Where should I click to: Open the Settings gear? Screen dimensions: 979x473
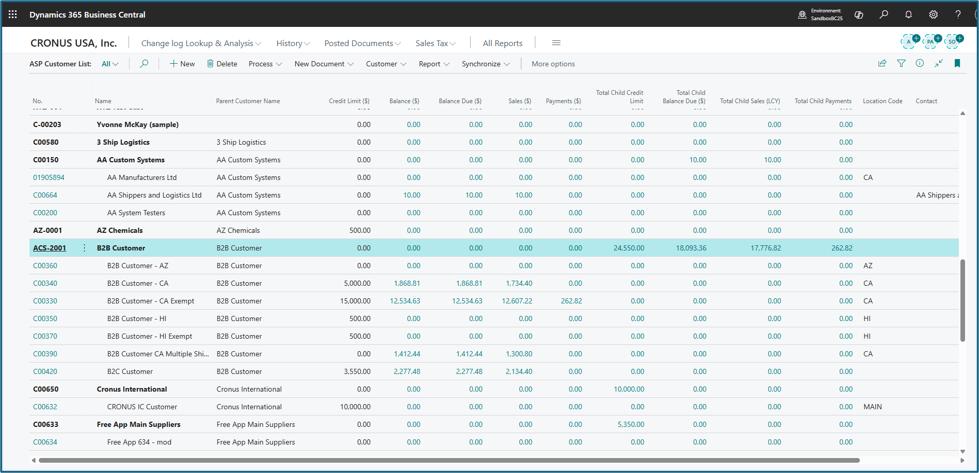tap(933, 14)
